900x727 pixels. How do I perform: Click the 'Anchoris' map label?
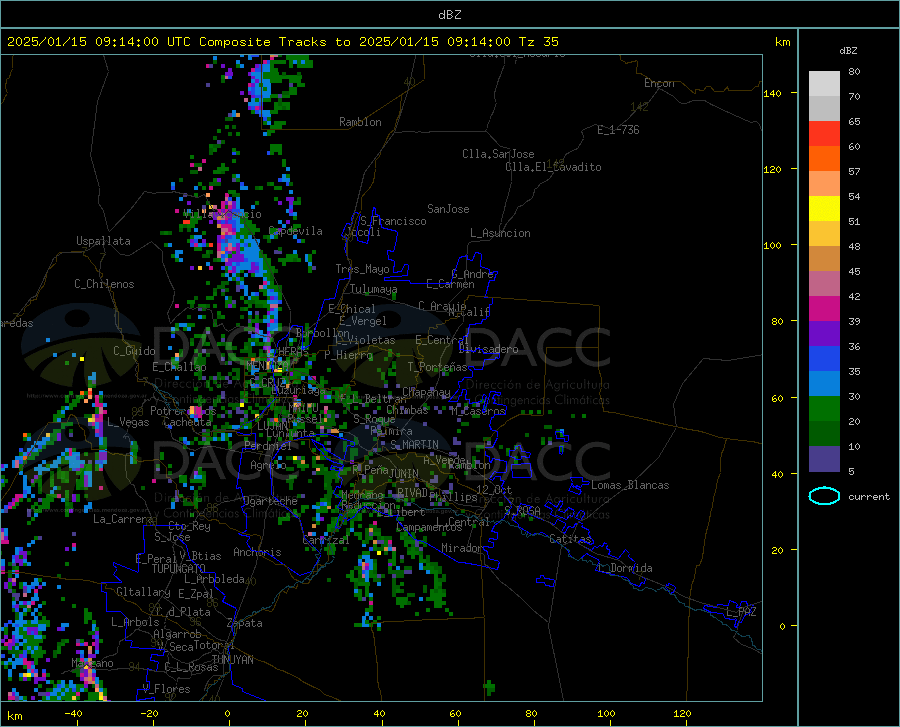tap(257, 552)
